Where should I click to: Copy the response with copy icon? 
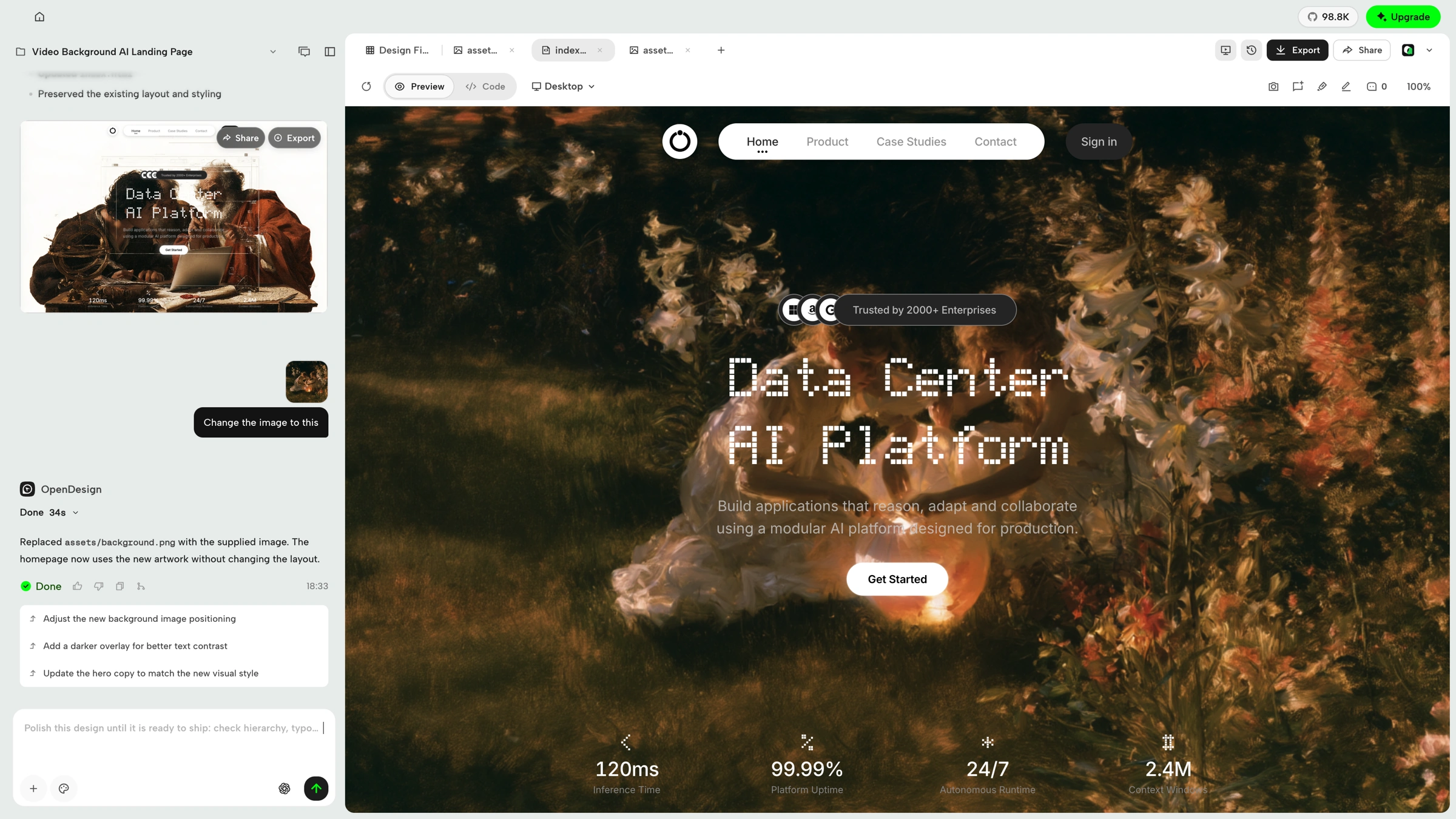120,586
